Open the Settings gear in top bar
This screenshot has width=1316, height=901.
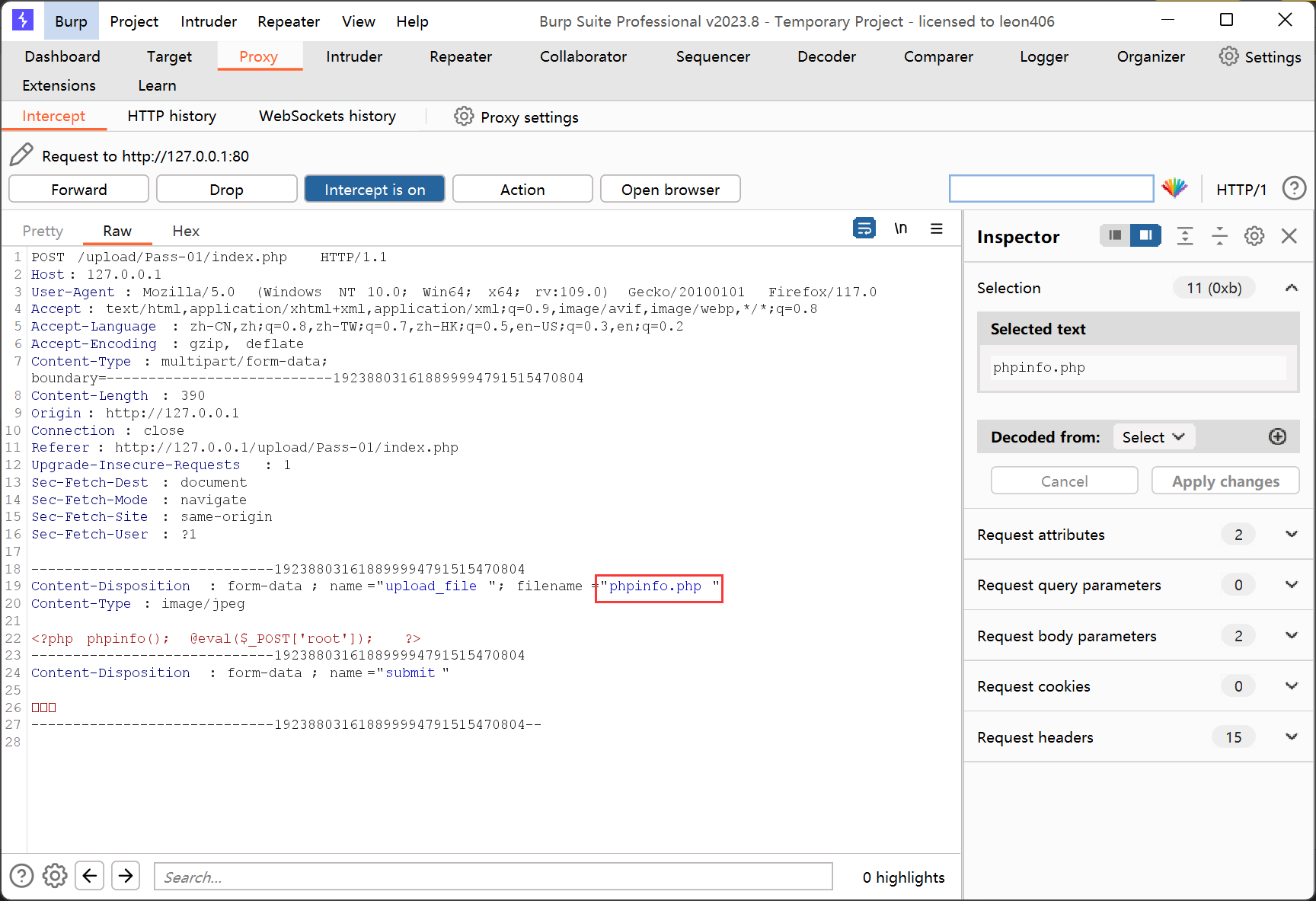pyautogui.click(x=1228, y=56)
